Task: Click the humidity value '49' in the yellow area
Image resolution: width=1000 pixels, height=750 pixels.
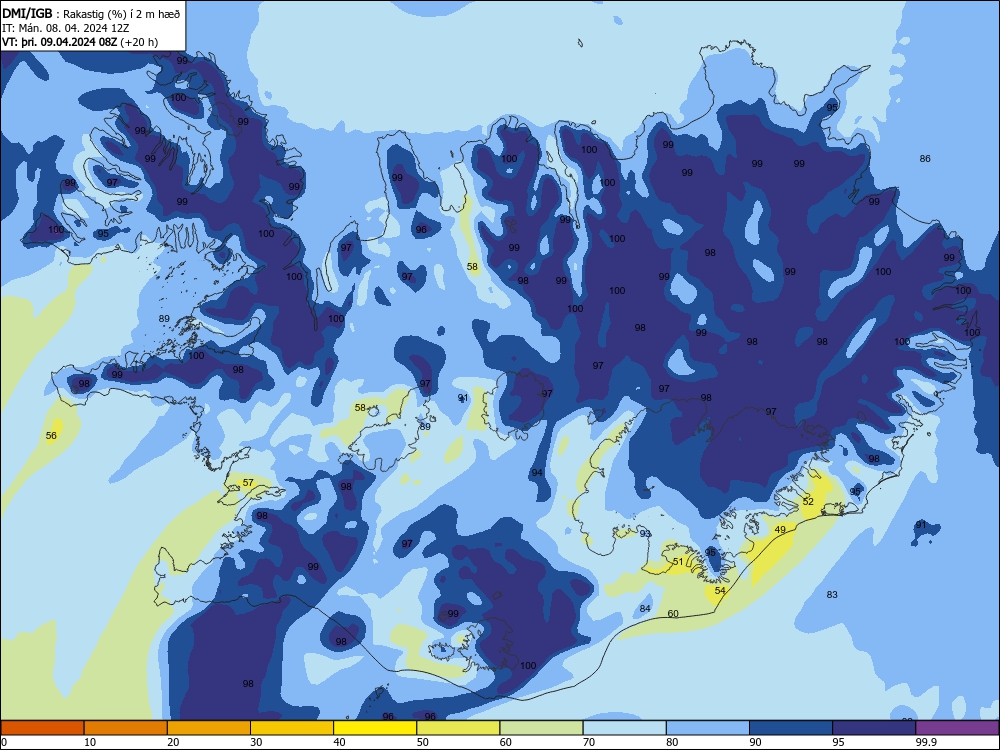Action: pyautogui.click(x=780, y=529)
